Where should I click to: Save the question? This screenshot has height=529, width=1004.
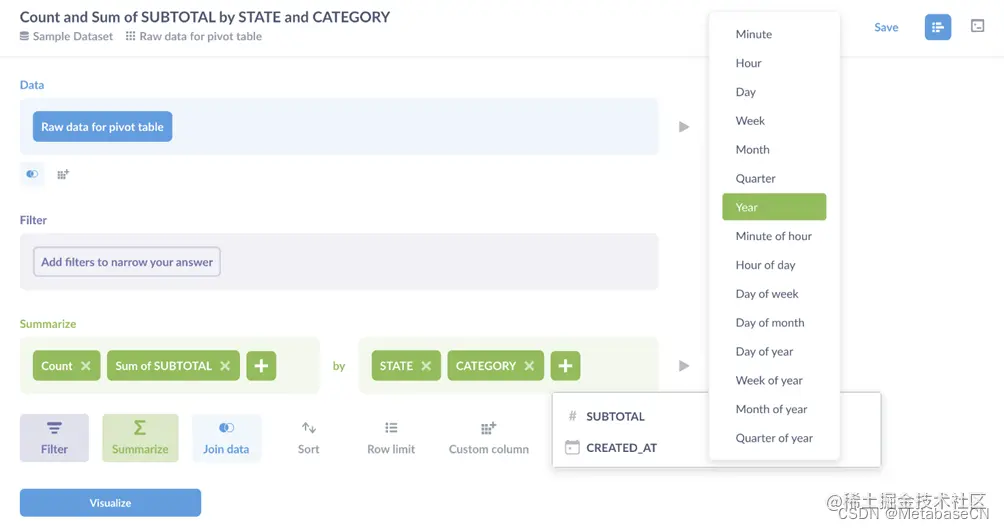(886, 27)
